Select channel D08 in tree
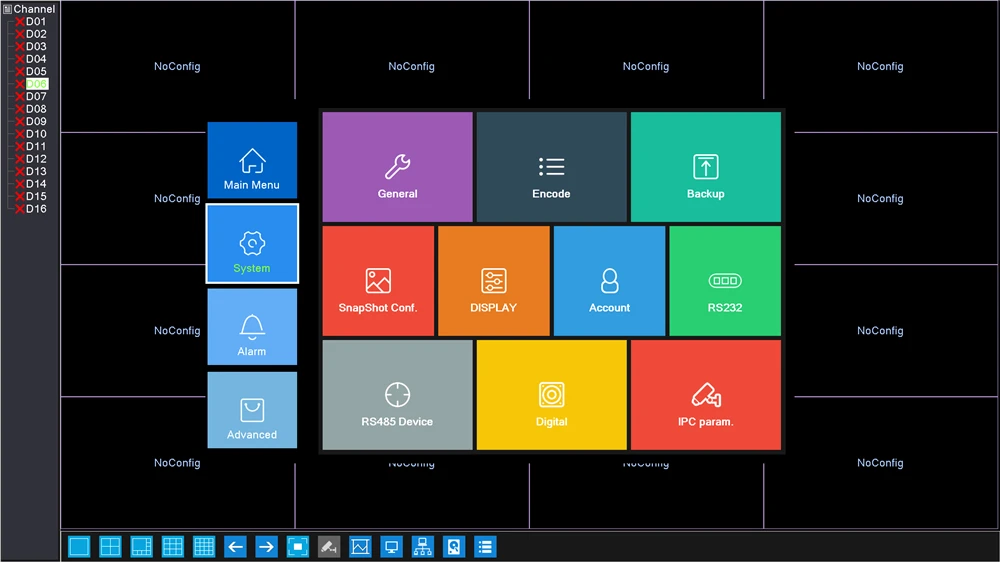1000x562 pixels. [36, 109]
